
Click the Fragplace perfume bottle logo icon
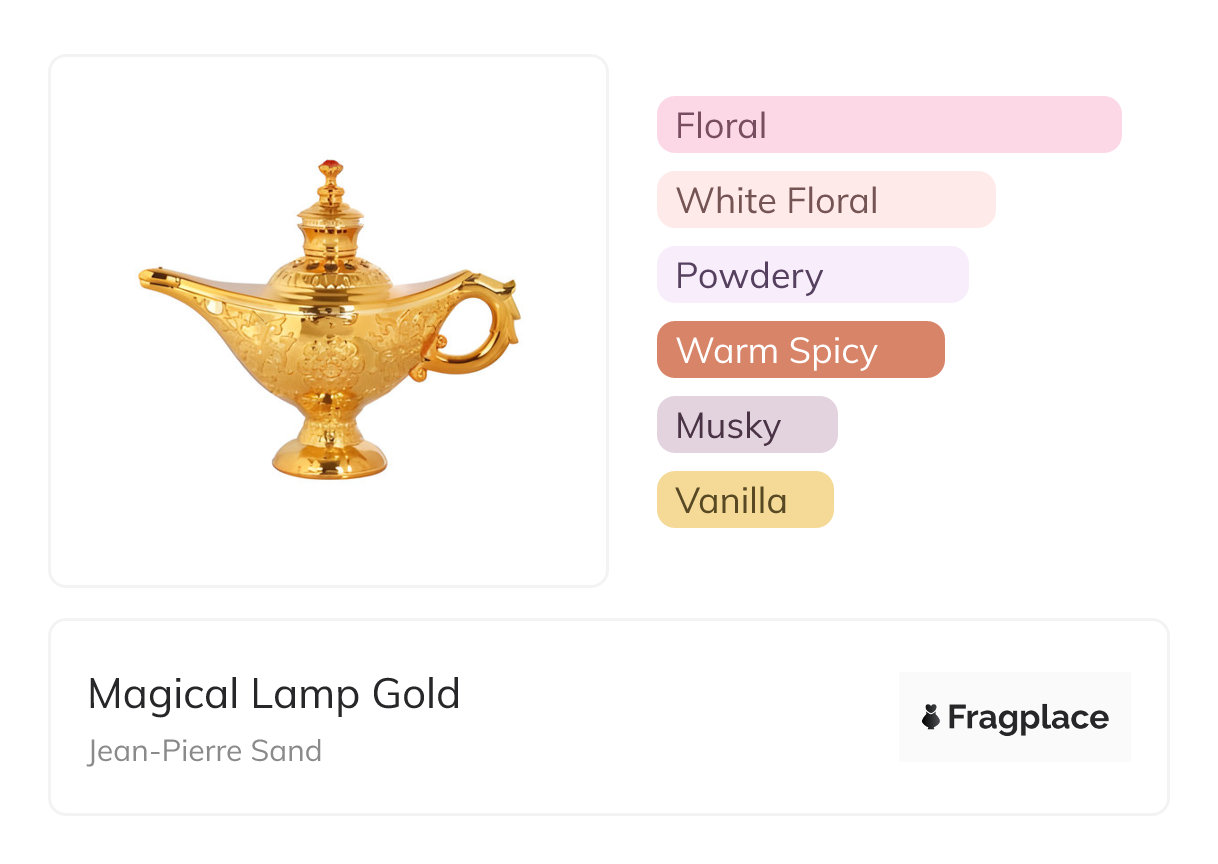coord(931,717)
